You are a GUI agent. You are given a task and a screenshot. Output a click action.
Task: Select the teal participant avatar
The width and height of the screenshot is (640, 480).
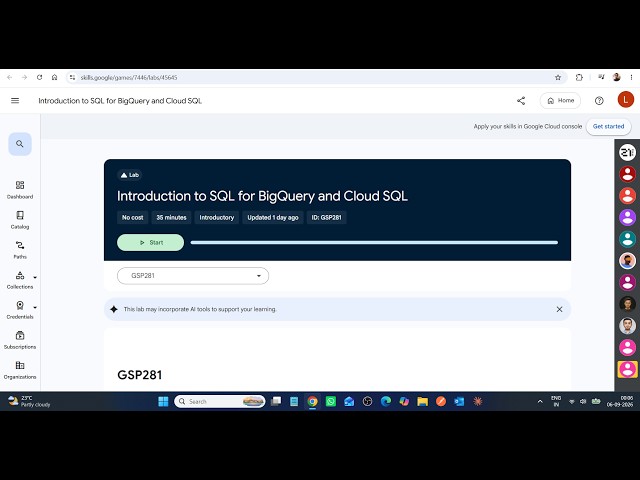click(627, 239)
